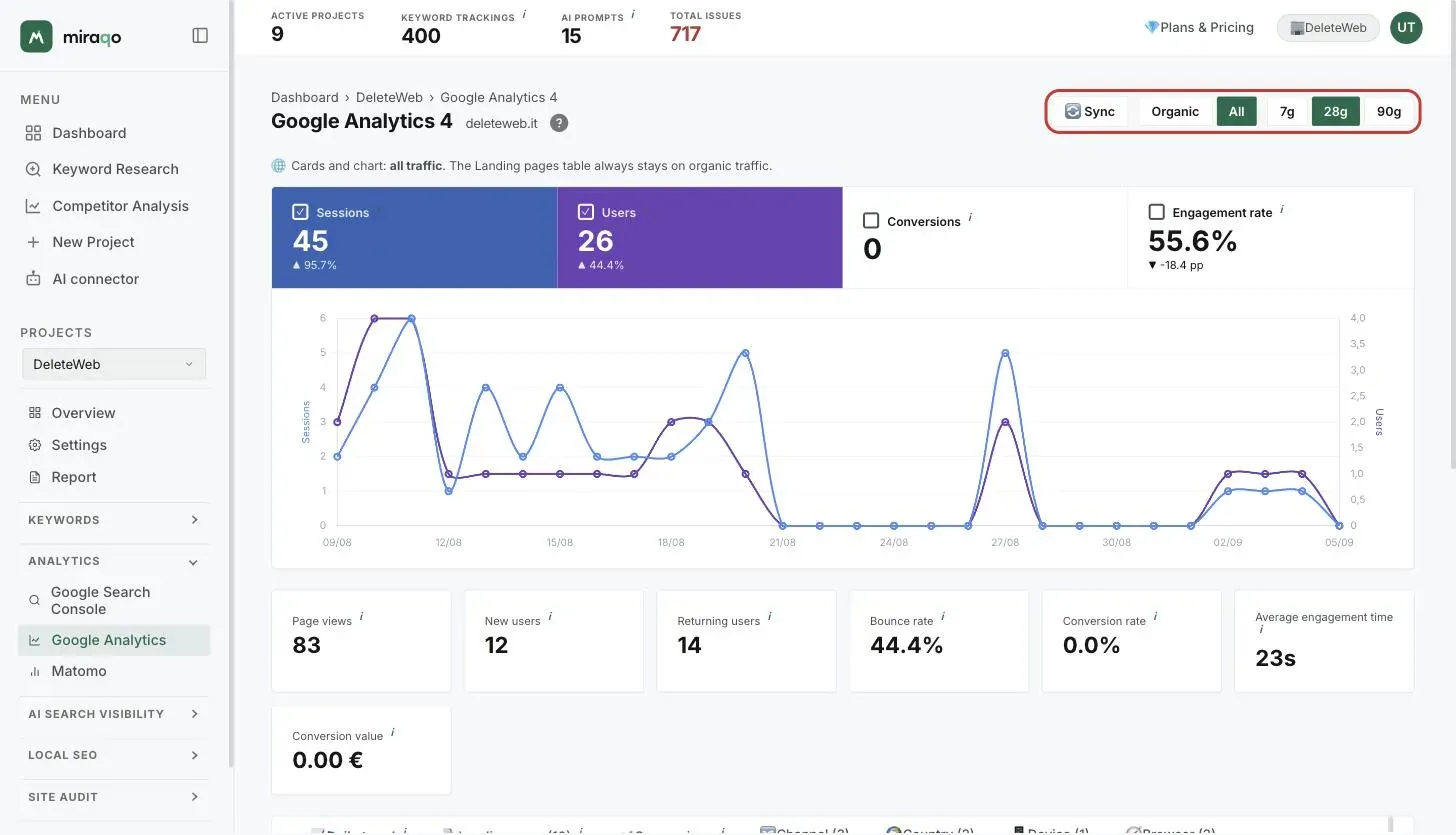Enable the Engagement rate checkbox
1456x835 pixels.
click(x=1157, y=212)
